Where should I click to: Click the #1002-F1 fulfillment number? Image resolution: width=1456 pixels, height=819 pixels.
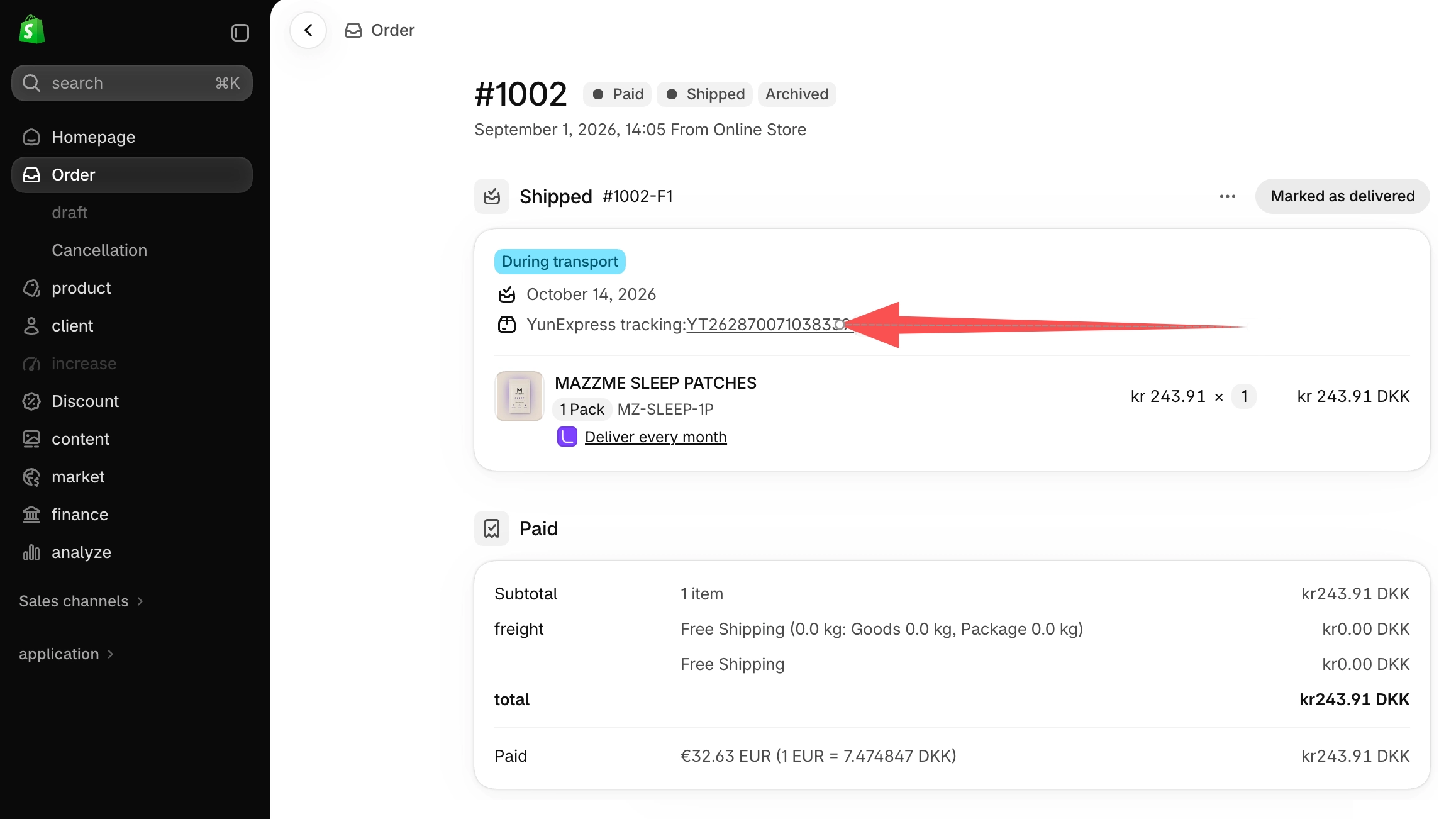(638, 196)
